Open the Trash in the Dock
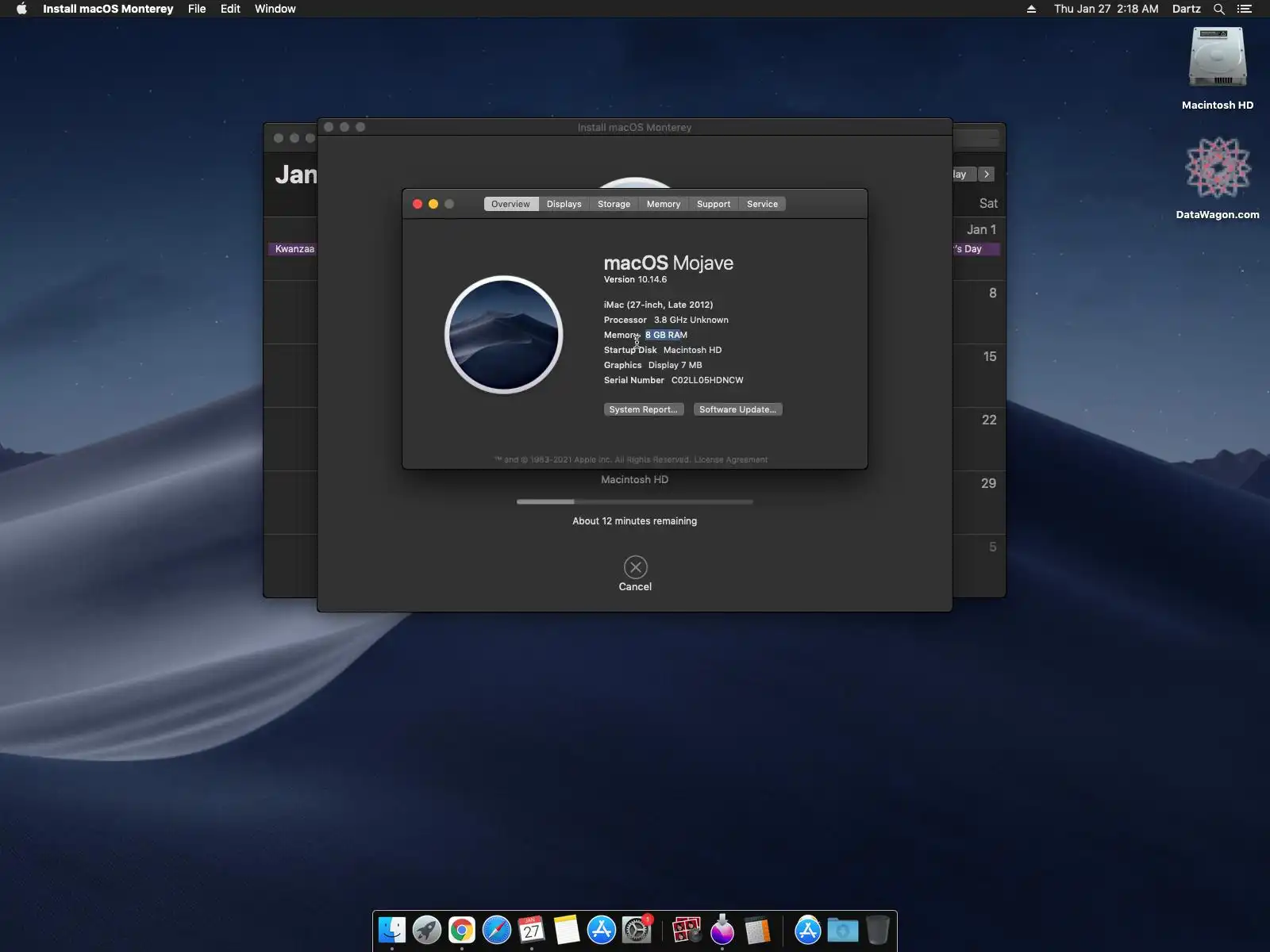This screenshot has height=952, width=1270. [x=878, y=930]
